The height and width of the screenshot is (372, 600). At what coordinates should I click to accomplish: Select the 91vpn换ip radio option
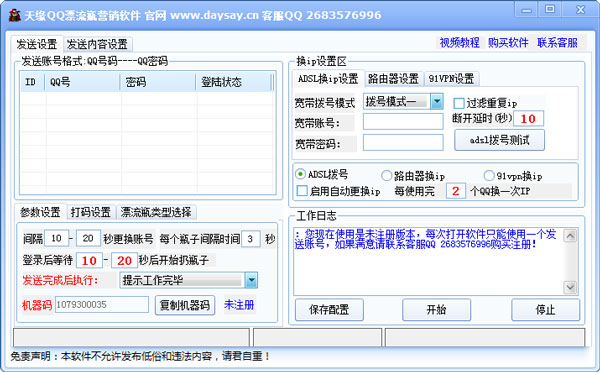(489, 176)
